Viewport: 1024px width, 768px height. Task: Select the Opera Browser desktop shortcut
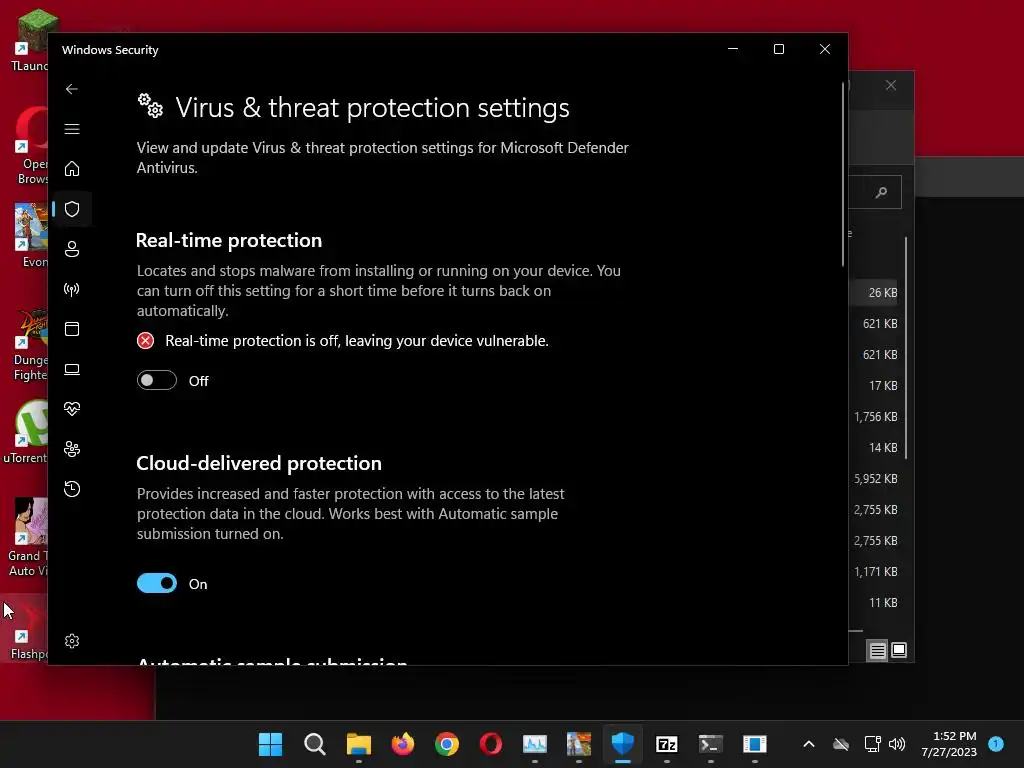pos(31,146)
